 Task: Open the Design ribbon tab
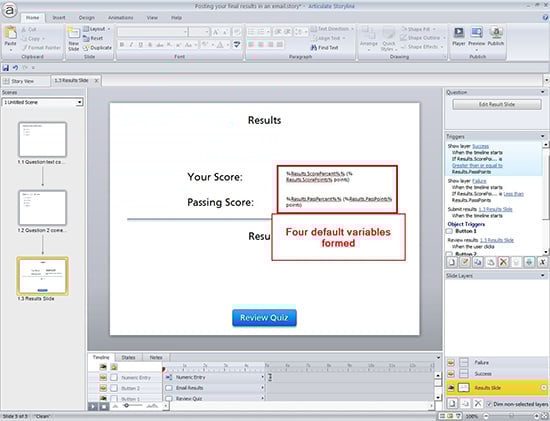pyautogui.click(x=86, y=18)
